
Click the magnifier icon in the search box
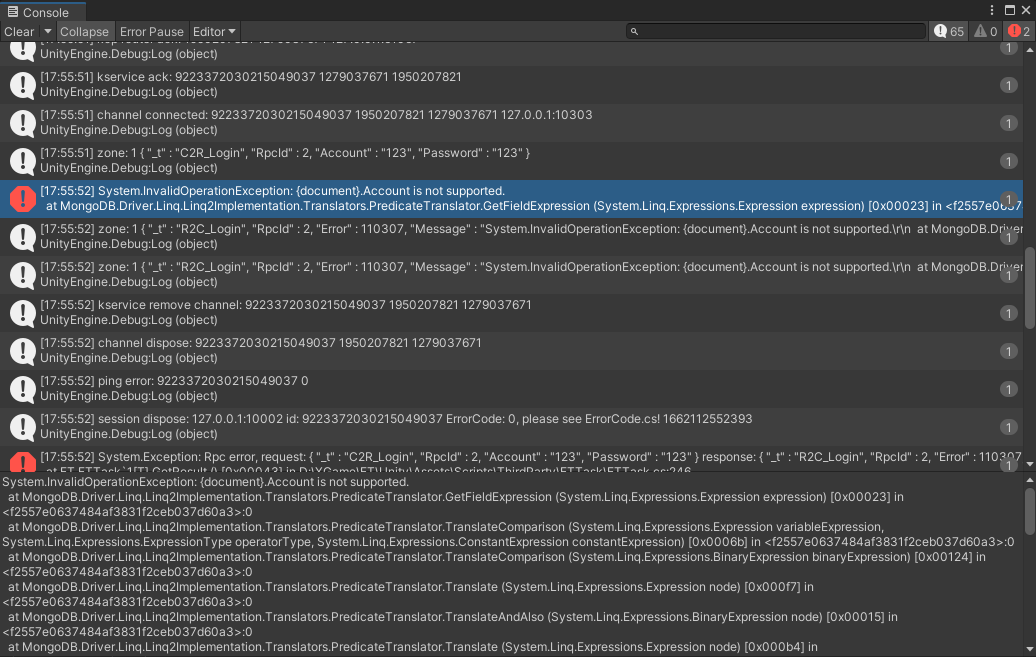coord(634,31)
